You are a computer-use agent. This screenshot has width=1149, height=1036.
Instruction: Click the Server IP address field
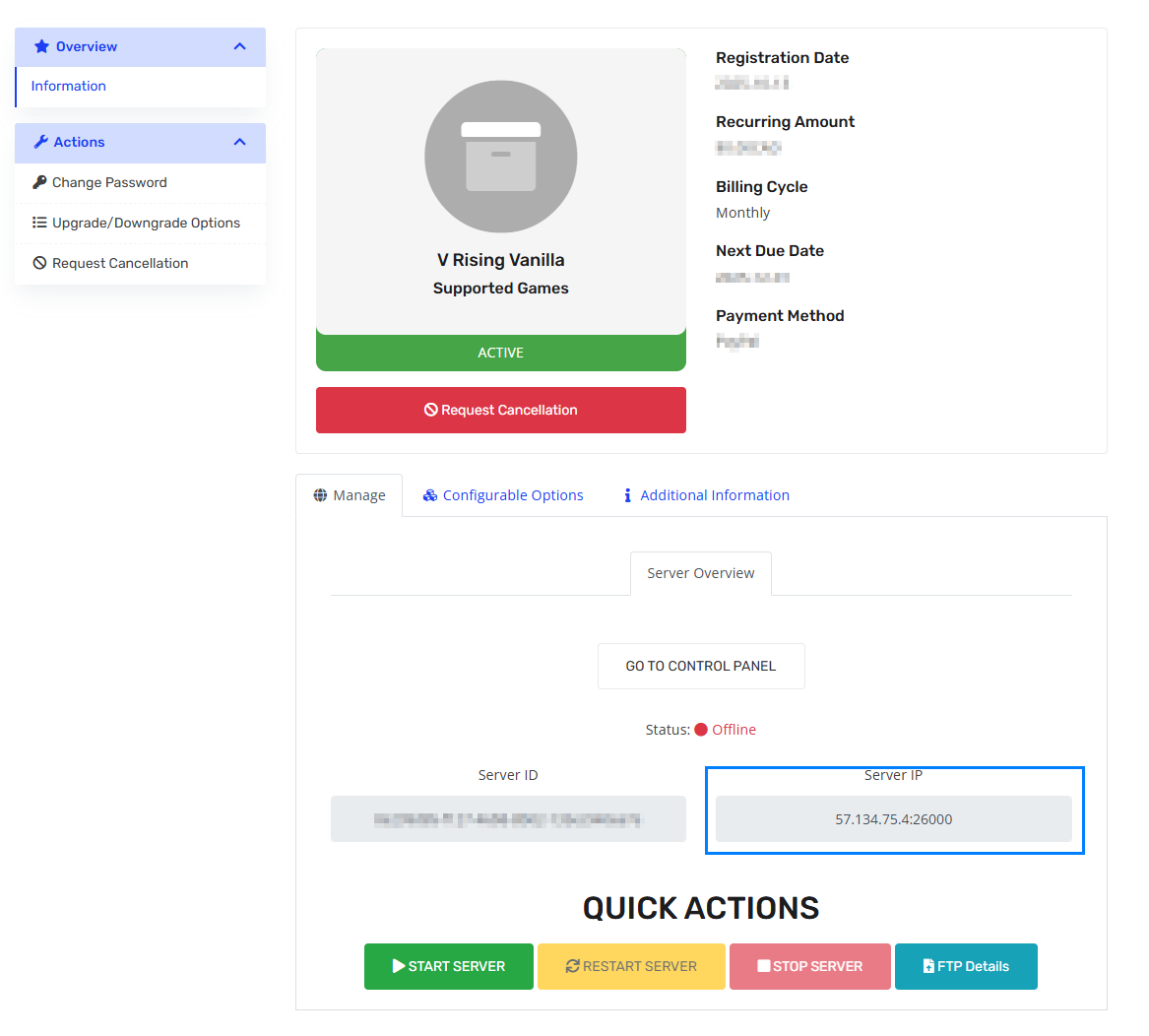point(893,819)
